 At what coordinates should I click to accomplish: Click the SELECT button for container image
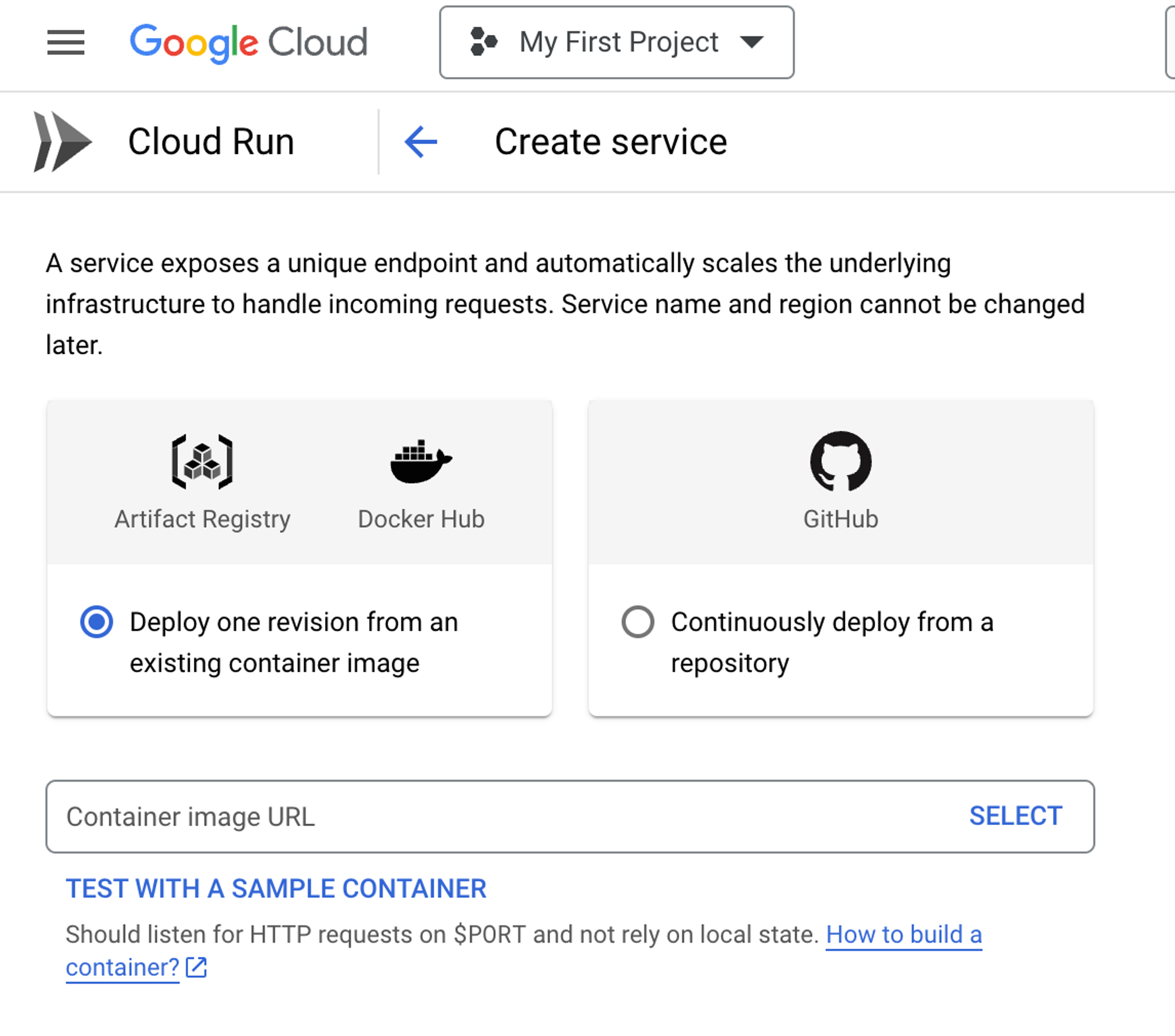click(1015, 816)
